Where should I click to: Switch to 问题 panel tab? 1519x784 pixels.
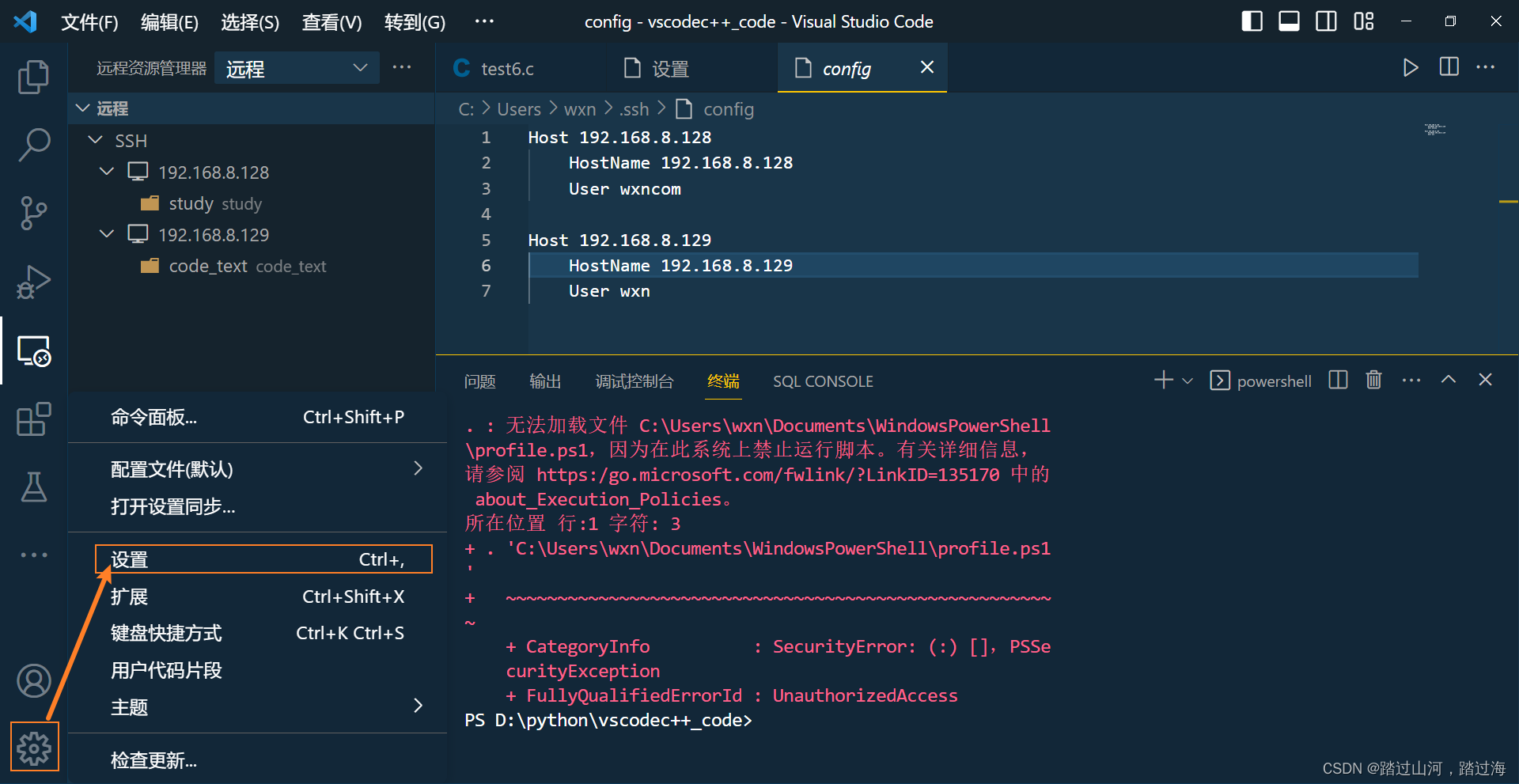pyautogui.click(x=480, y=381)
